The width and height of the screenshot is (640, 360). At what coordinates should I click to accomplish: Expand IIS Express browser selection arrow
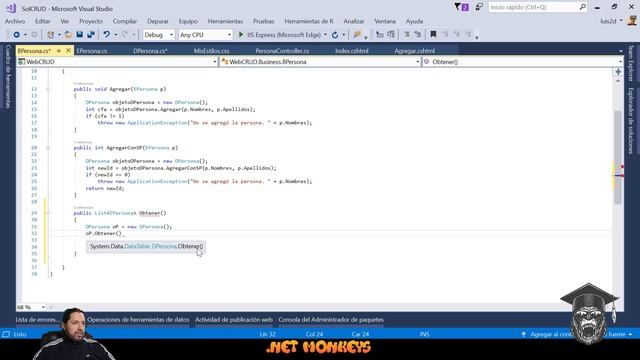coord(325,35)
